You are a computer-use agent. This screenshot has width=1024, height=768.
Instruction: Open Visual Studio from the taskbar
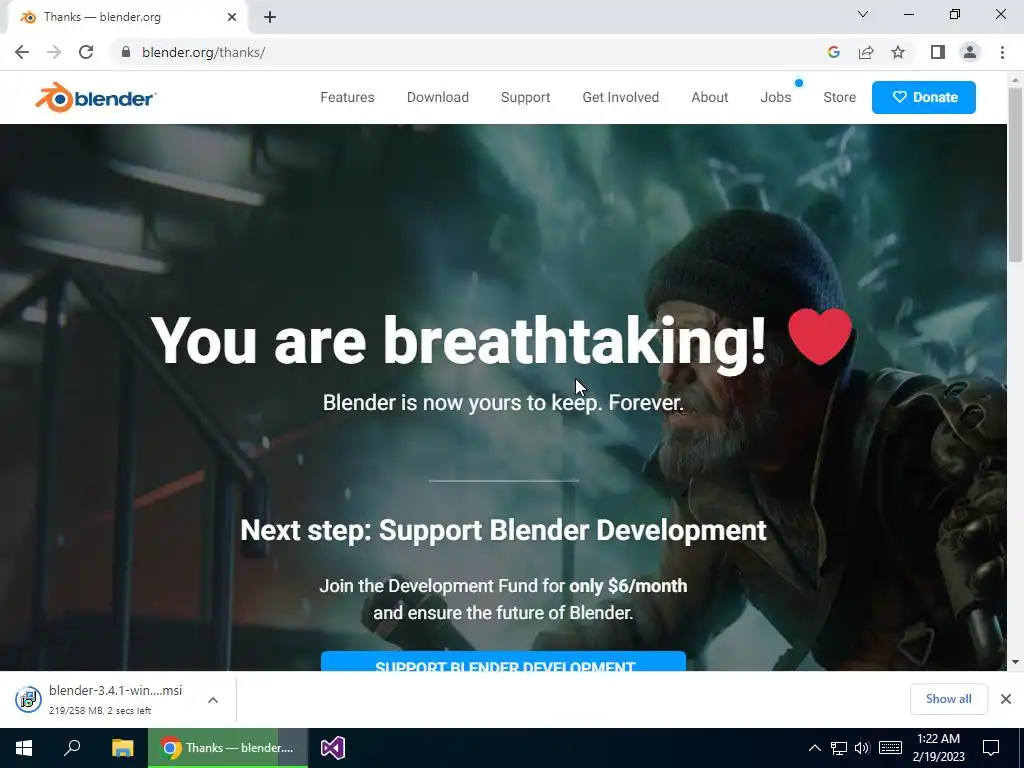pos(332,748)
